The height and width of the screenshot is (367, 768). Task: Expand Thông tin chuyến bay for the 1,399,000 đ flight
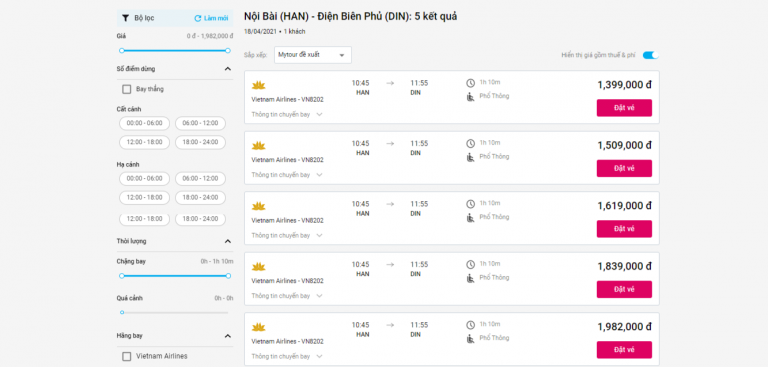click(x=287, y=115)
